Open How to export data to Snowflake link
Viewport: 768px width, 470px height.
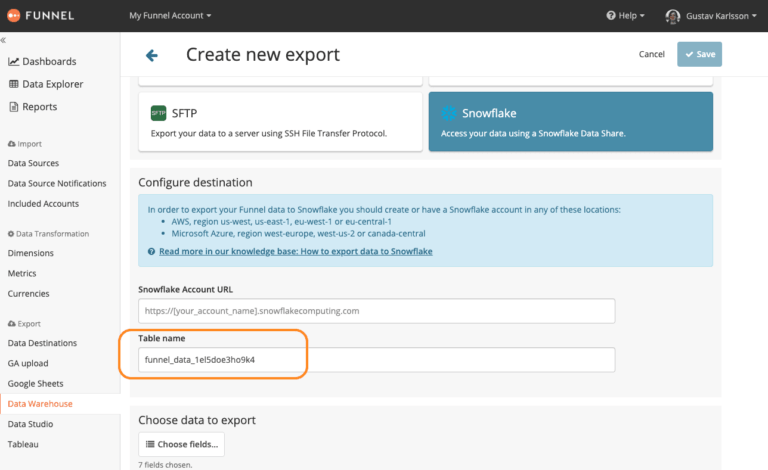pyautogui.click(x=295, y=252)
